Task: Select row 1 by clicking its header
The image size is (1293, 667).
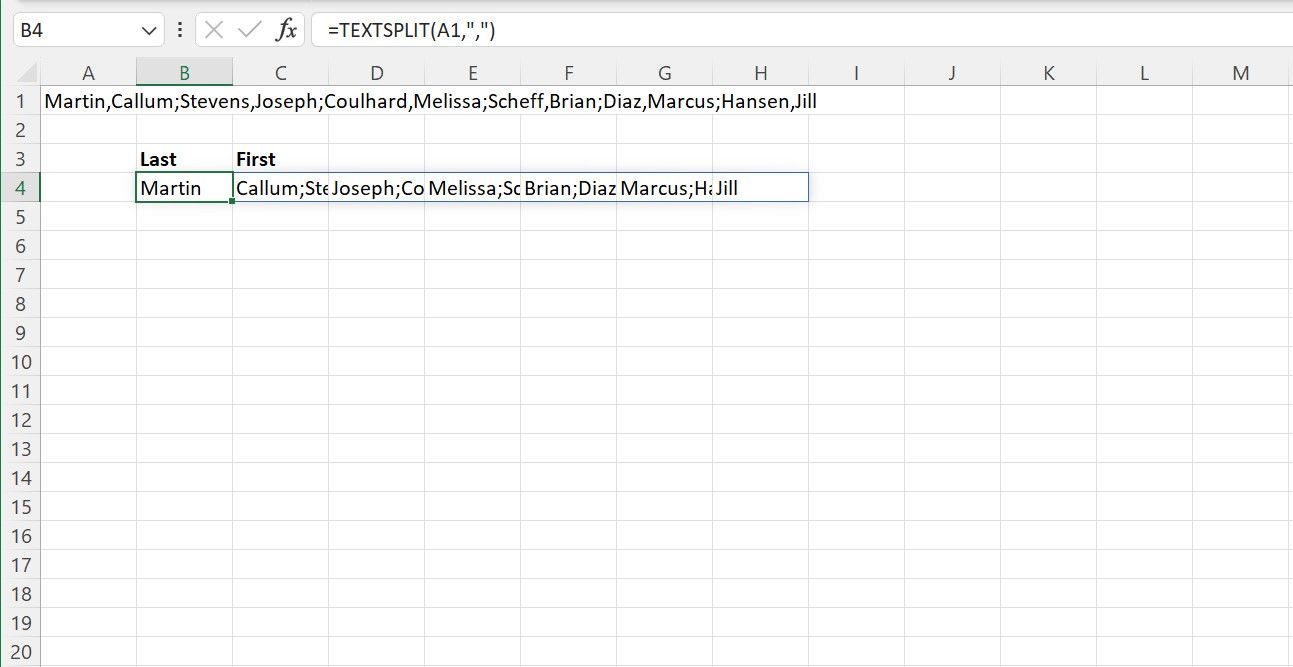Action: pyautogui.click(x=20, y=101)
